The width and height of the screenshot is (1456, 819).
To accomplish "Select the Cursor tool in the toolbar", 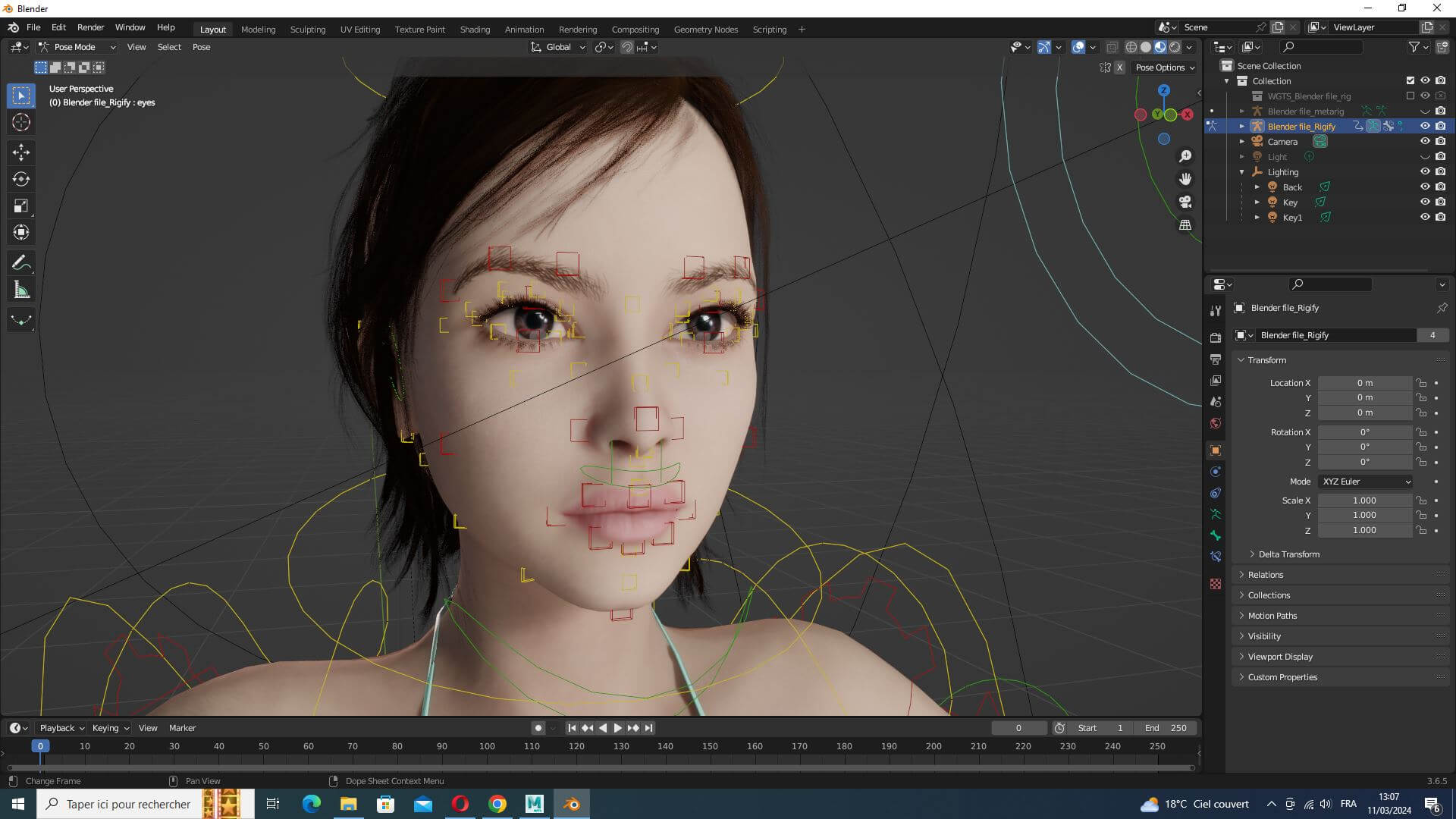I will click(x=21, y=122).
